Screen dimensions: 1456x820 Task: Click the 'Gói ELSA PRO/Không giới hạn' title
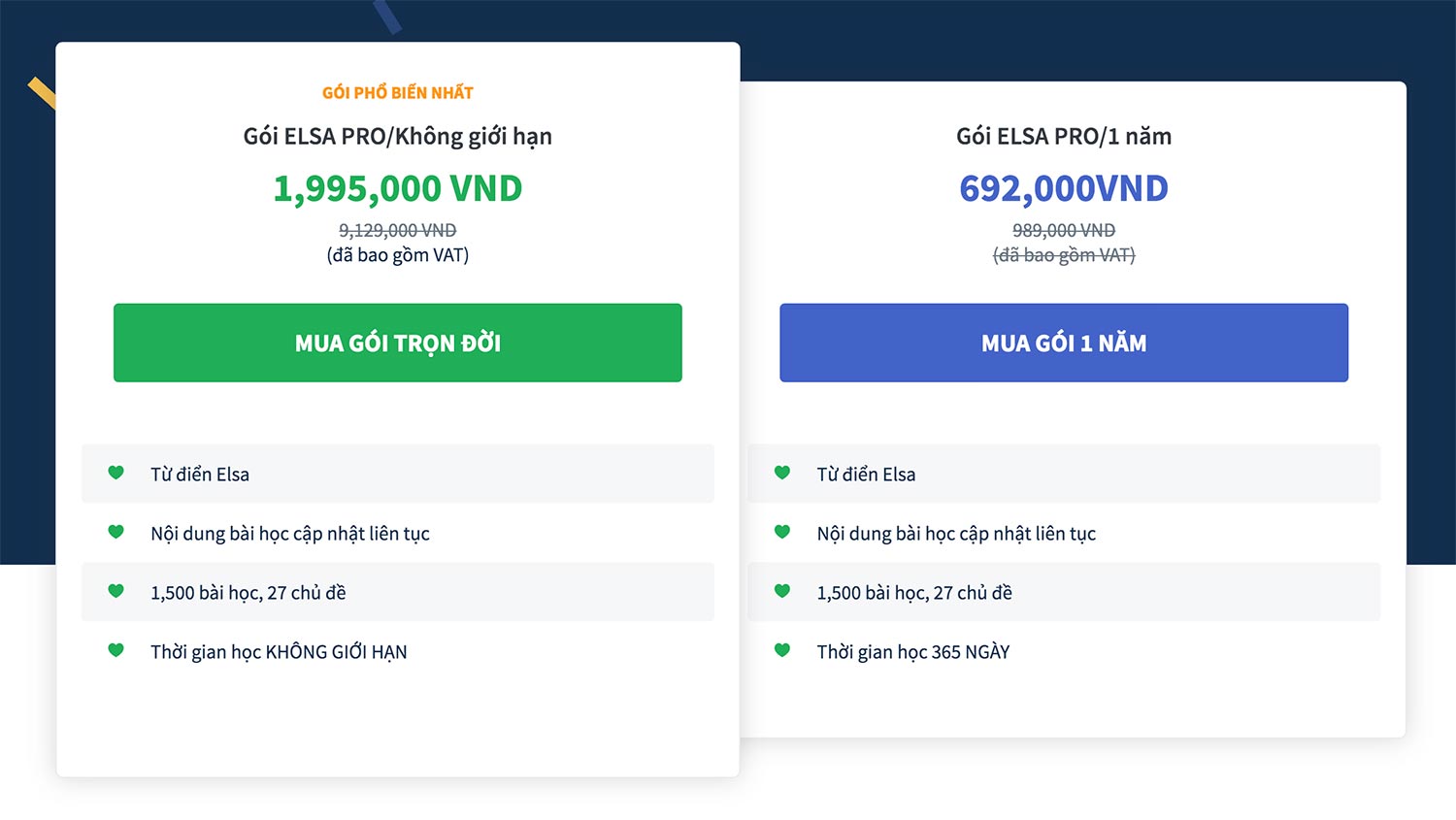coord(398,137)
